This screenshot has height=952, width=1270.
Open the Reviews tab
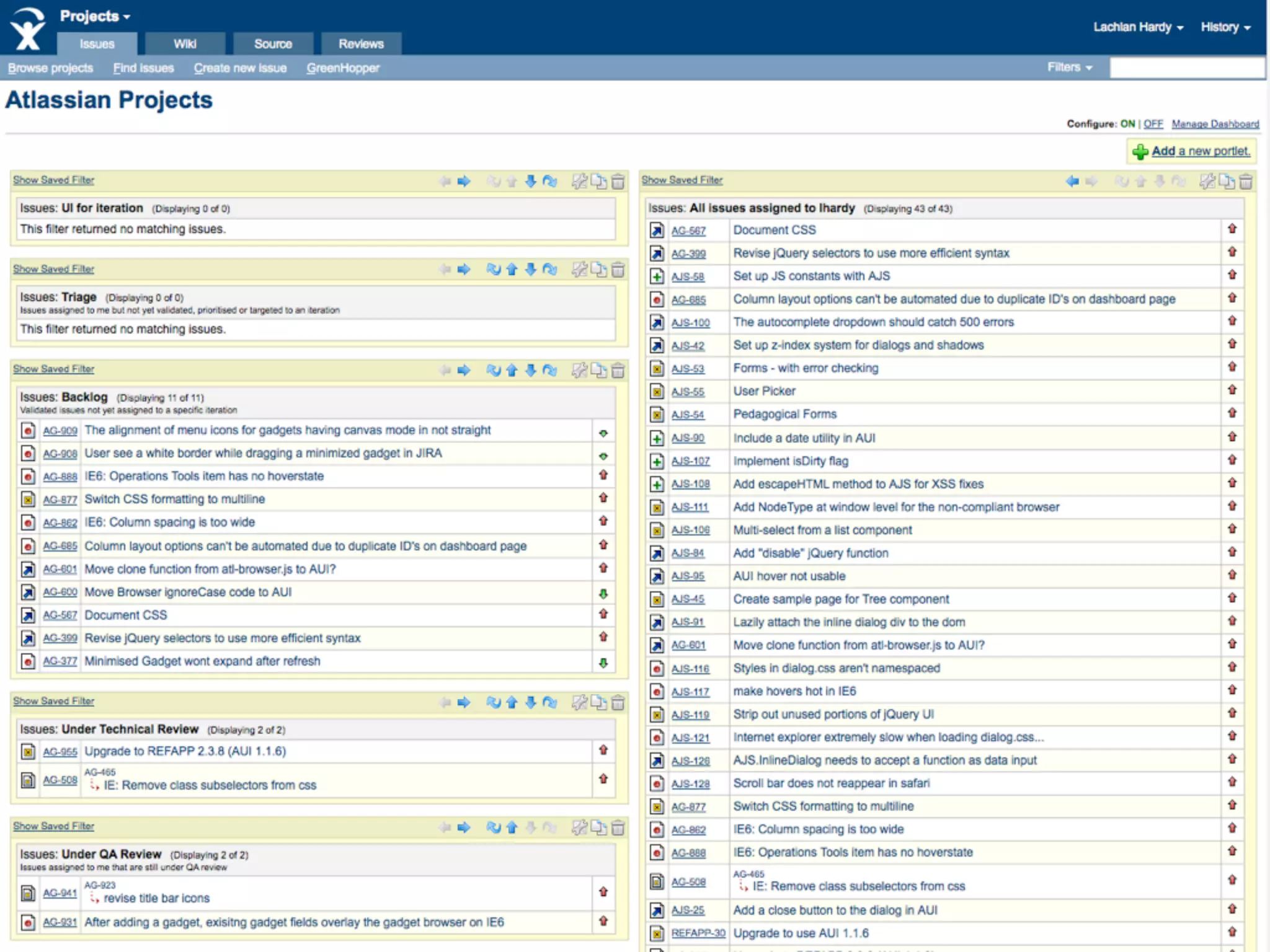361,44
